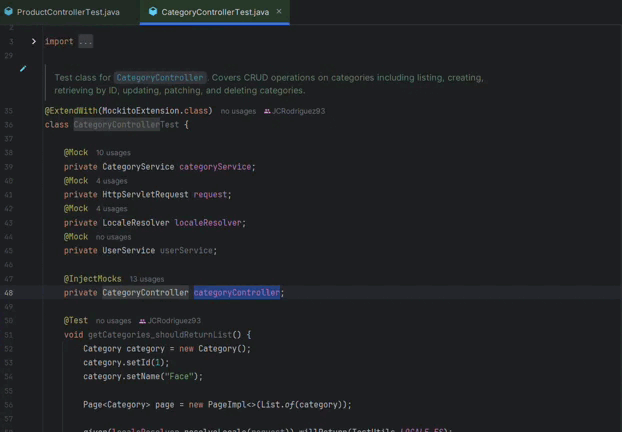Viewport: 622px width, 432px height.
Task: Click the JCRodriguez93 author hint after @ExtendWith
Action: tap(298, 111)
